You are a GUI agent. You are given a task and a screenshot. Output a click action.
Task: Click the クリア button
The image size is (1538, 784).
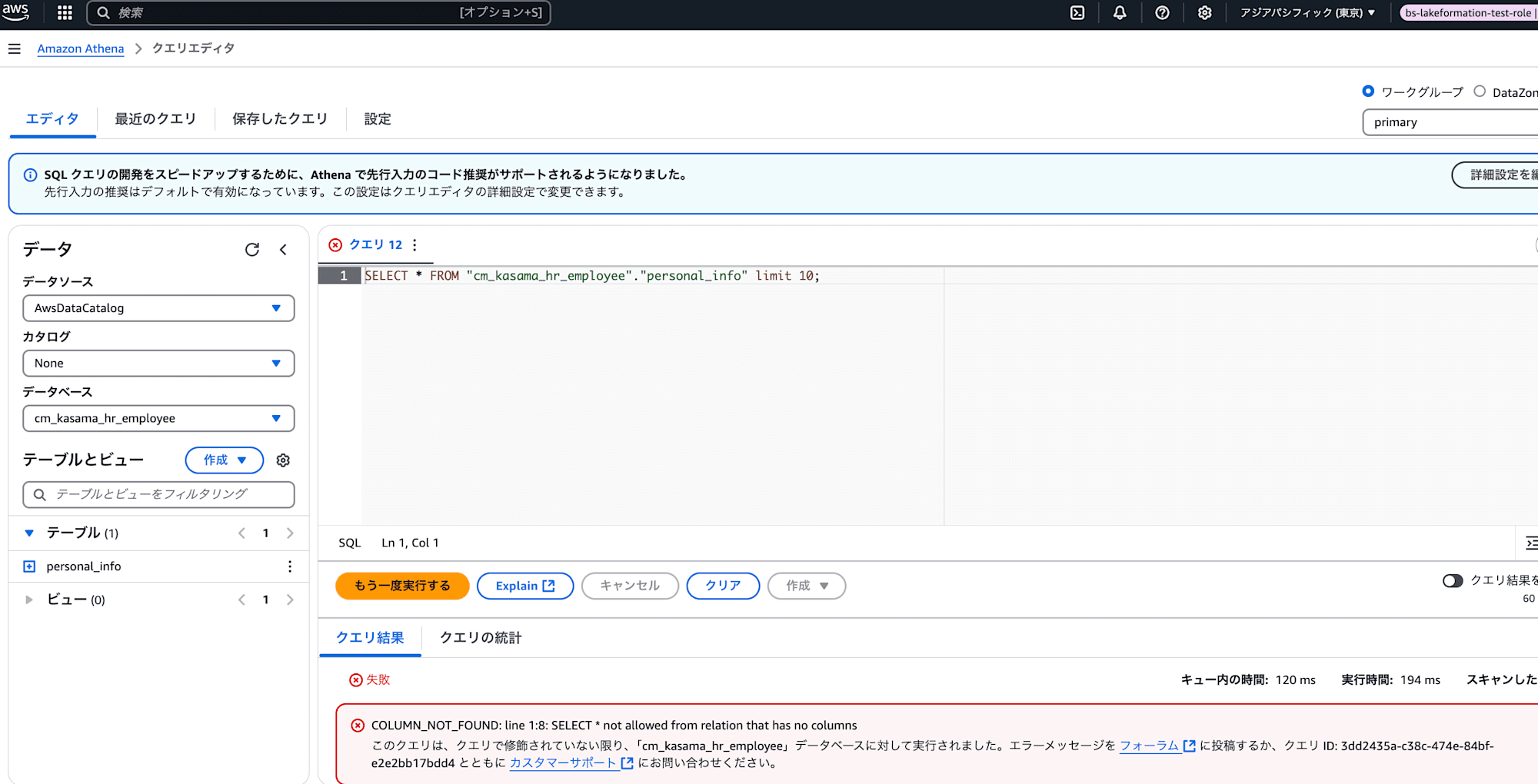pos(723,586)
